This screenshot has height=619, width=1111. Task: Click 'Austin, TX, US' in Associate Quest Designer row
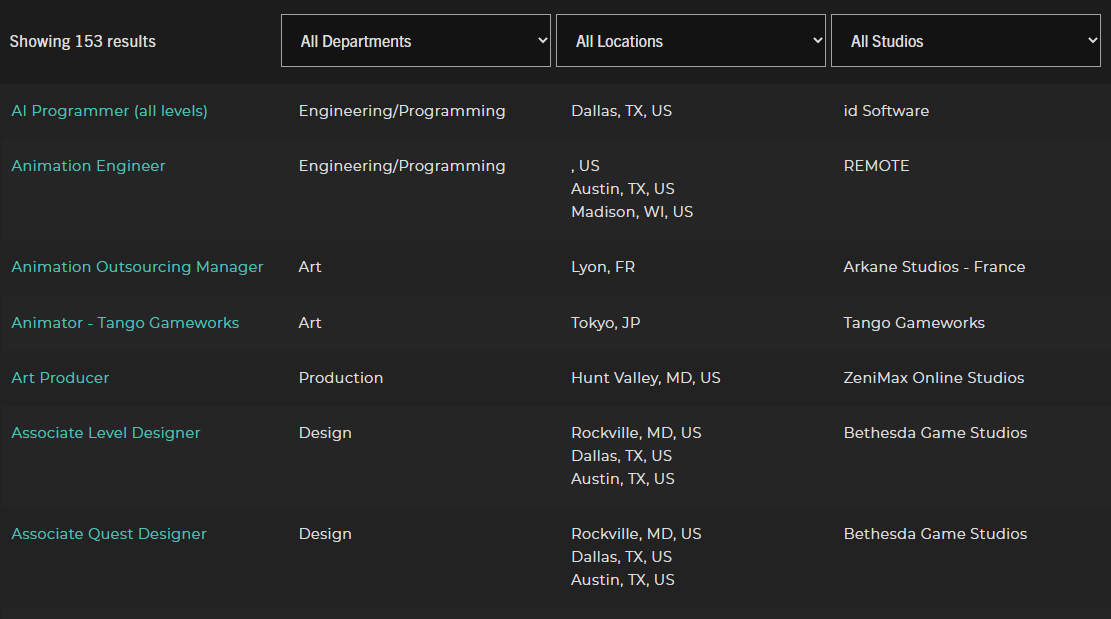(623, 580)
